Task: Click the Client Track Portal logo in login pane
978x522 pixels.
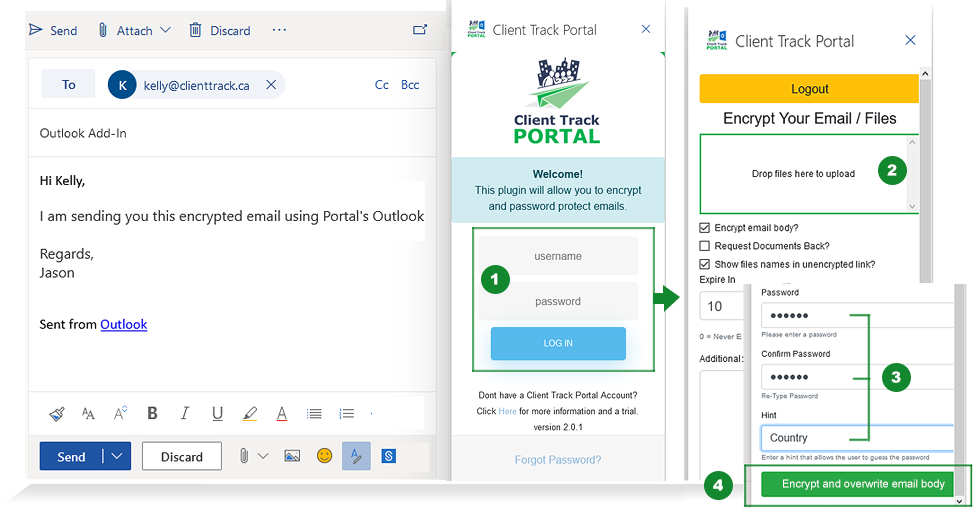Action: tap(557, 101)
